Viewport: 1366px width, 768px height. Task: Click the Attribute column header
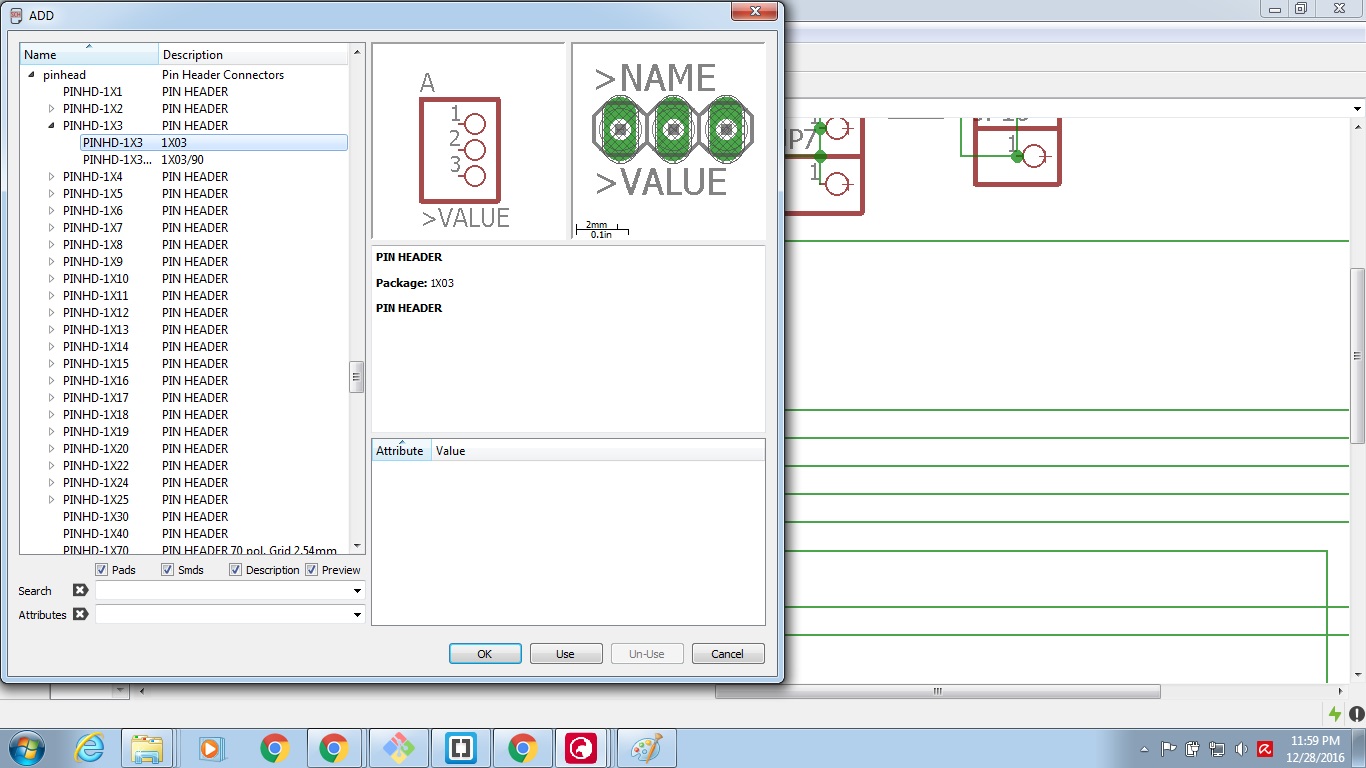[401, 450]
